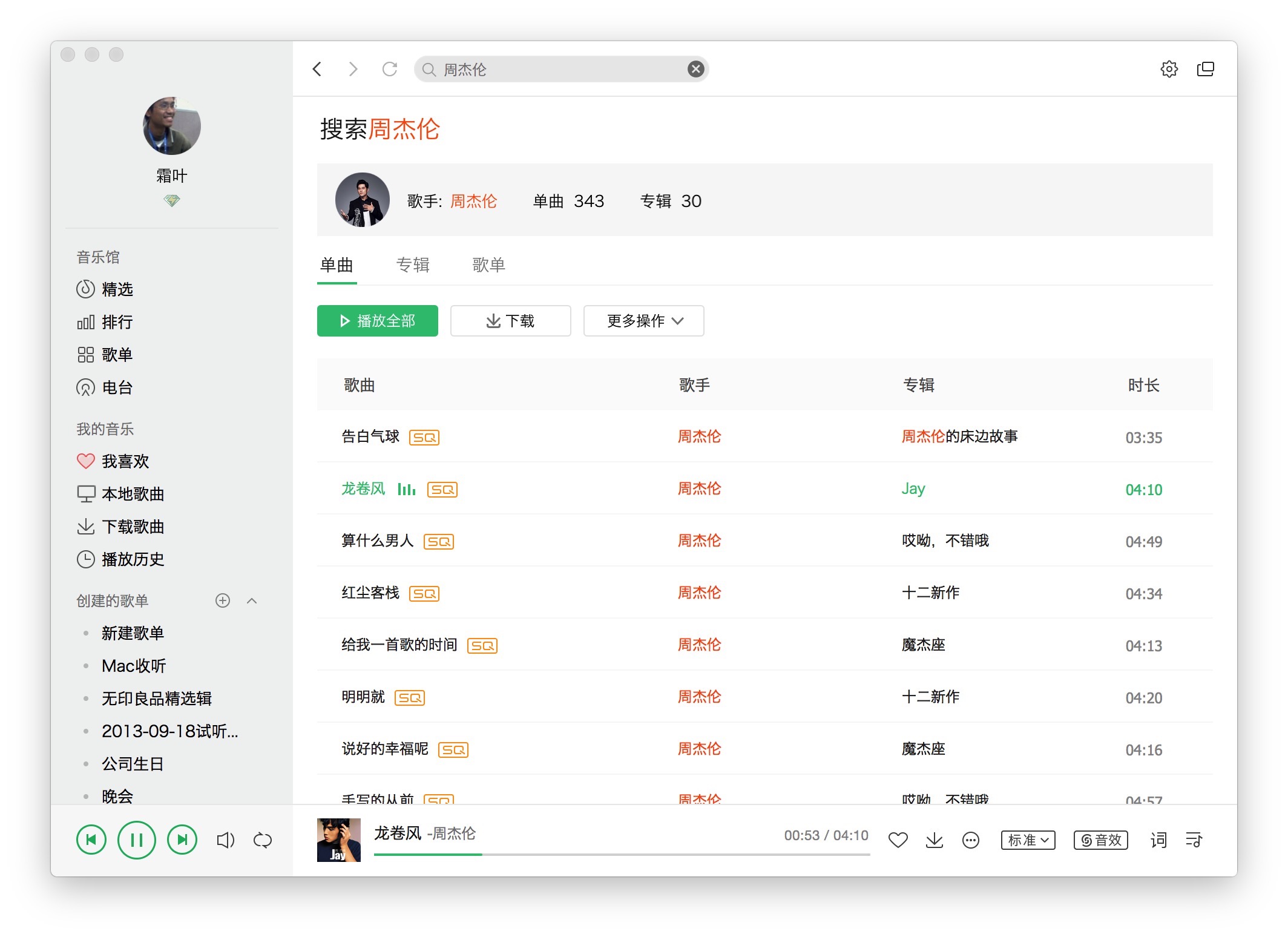This screenshot has width=1288, height=937.
Task: Switch to the 专辑 tab
Action: tap(413, 265)
